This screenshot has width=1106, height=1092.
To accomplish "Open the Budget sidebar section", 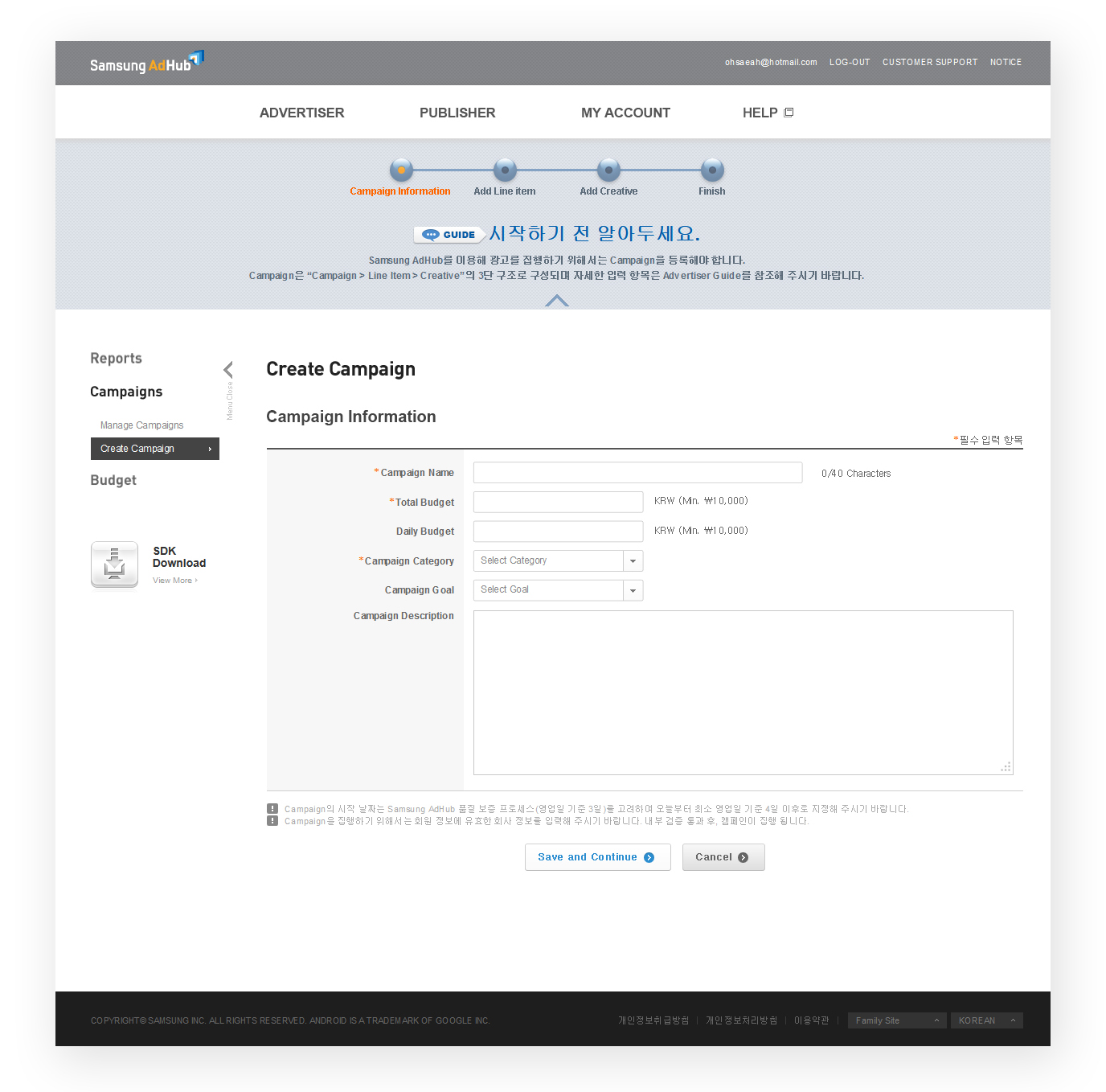I will (x=113, y=480).
